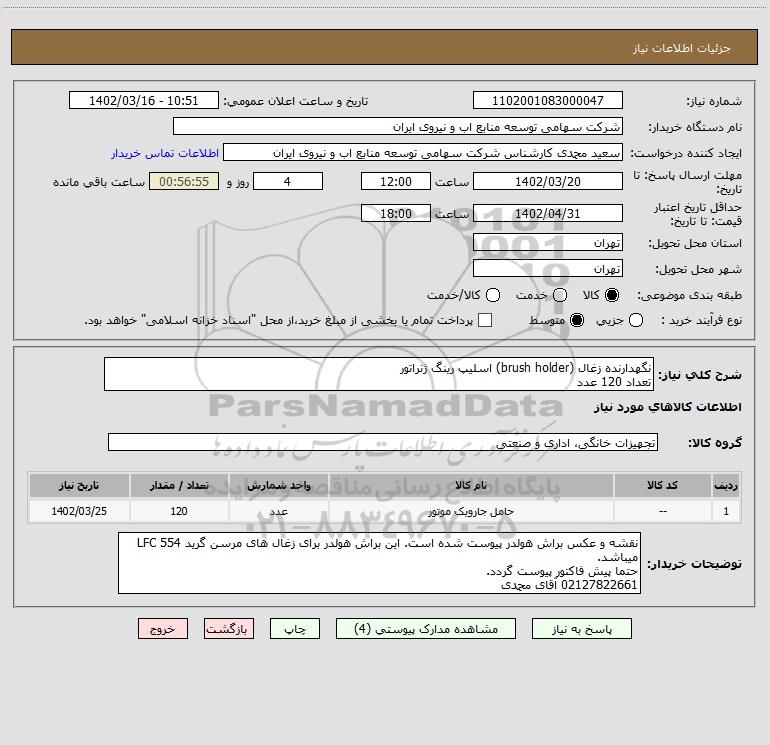Image resolution: width=770 pixels, height=745 pixels.
Task: Select the کالا radio button
Action: (x=612, y=295)
